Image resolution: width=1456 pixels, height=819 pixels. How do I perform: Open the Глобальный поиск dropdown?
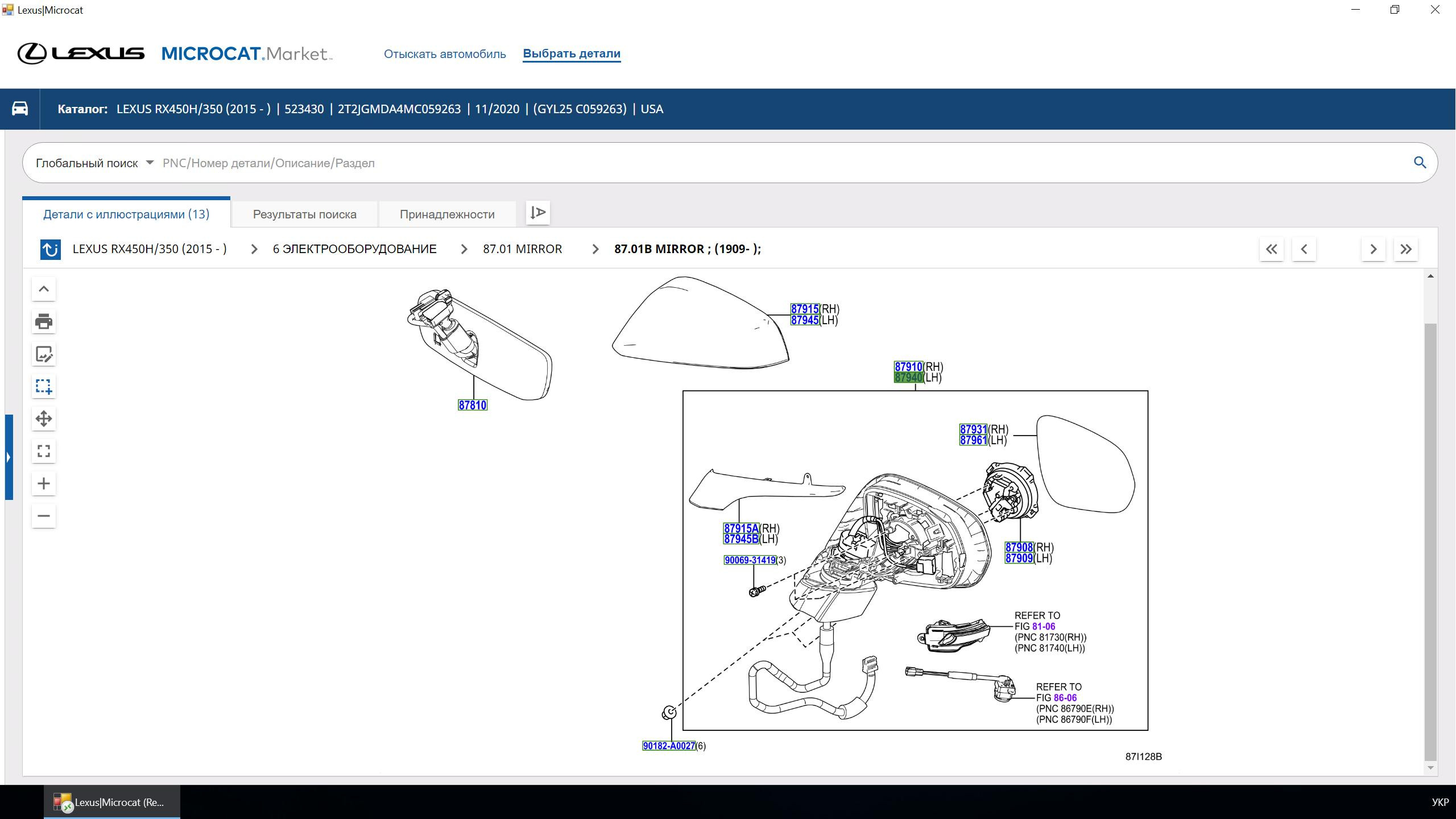[x=94, y=163]
